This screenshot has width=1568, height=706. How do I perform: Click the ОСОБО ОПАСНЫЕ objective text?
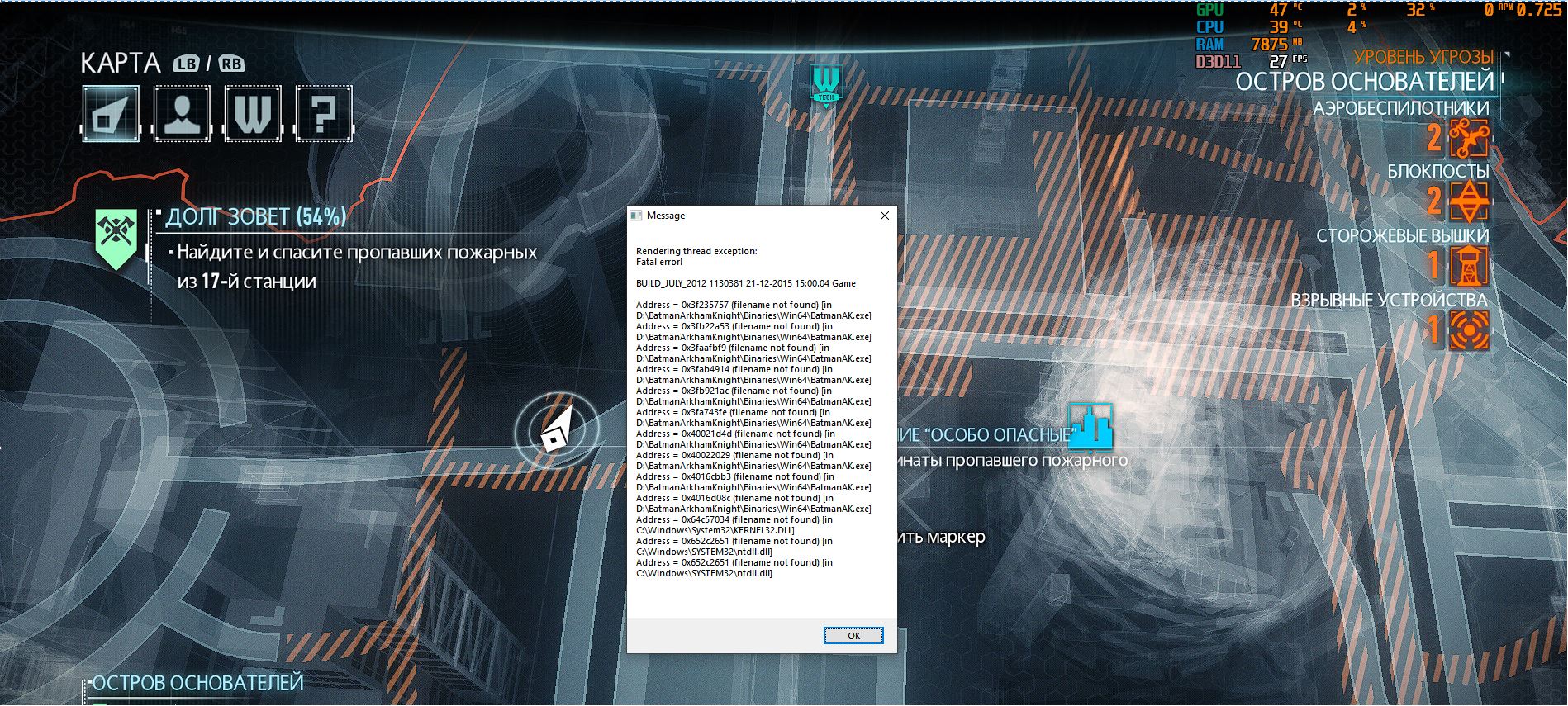pyautogui.click(x=1000, y=435)
